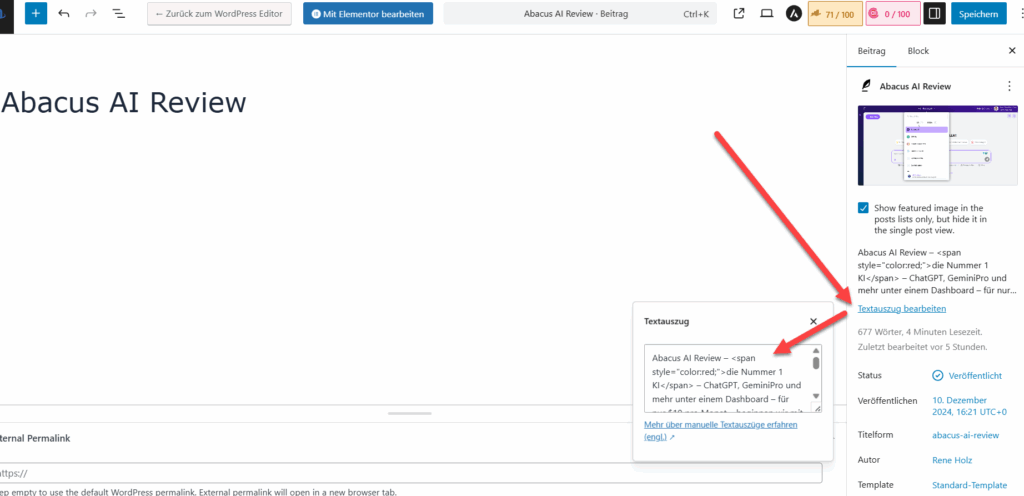Click the Textauszug scrollbar down arrow
Screen dimensions: 1024x496
816,396
